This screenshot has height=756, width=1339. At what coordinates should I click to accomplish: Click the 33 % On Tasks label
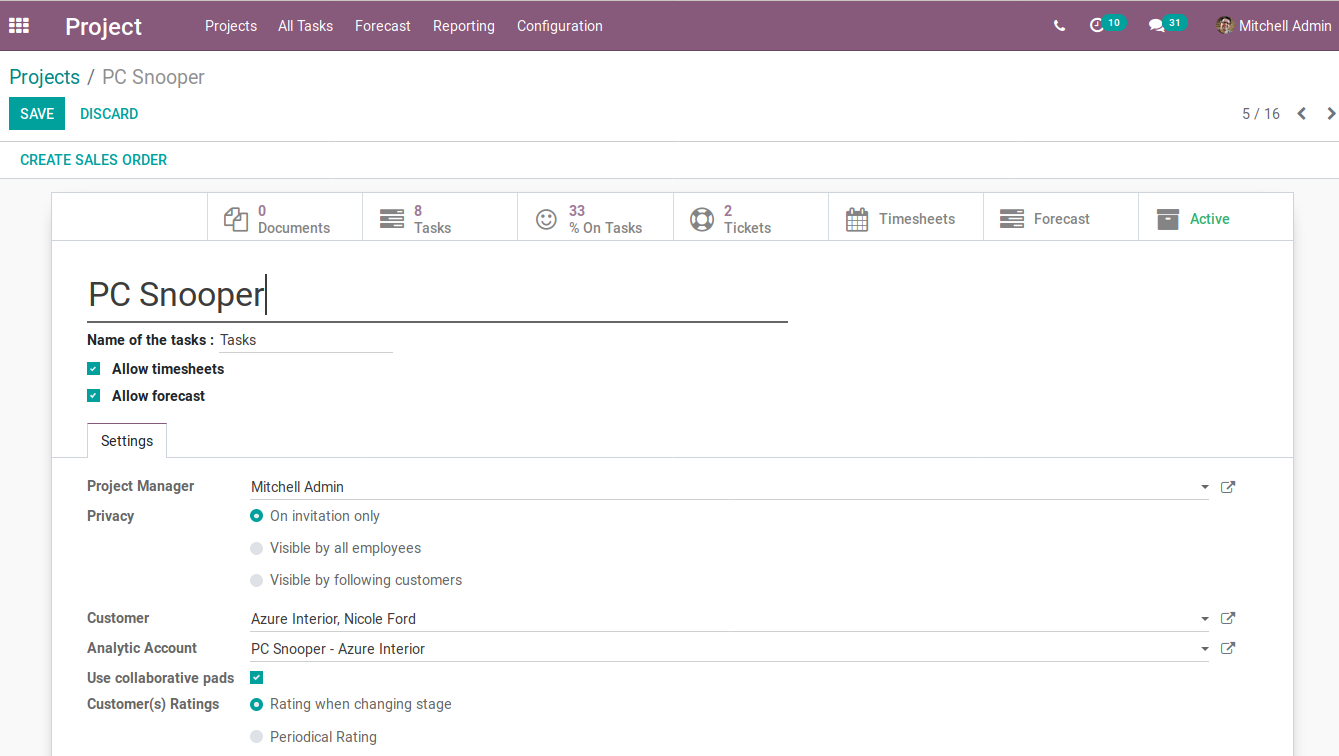coord(606,219)
